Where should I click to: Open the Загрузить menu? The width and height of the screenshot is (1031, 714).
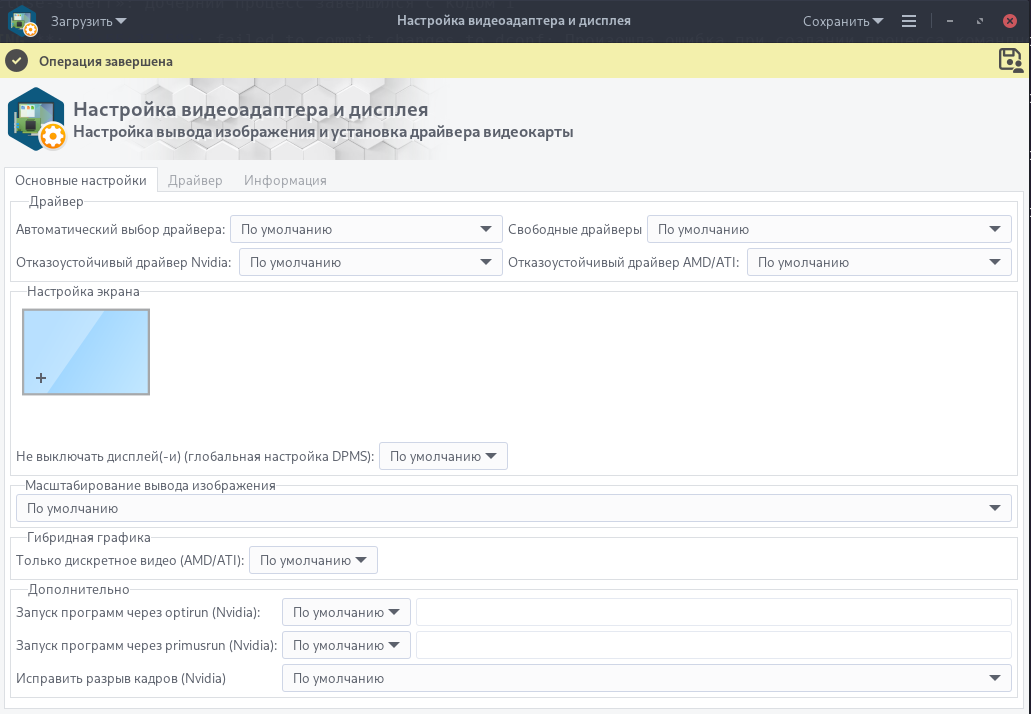pos(89,21)
